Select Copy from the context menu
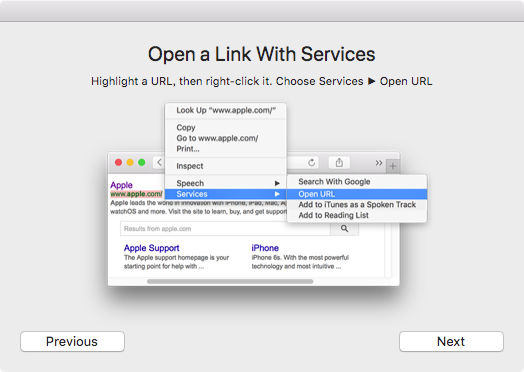524x372 pixels. [226, 127]
